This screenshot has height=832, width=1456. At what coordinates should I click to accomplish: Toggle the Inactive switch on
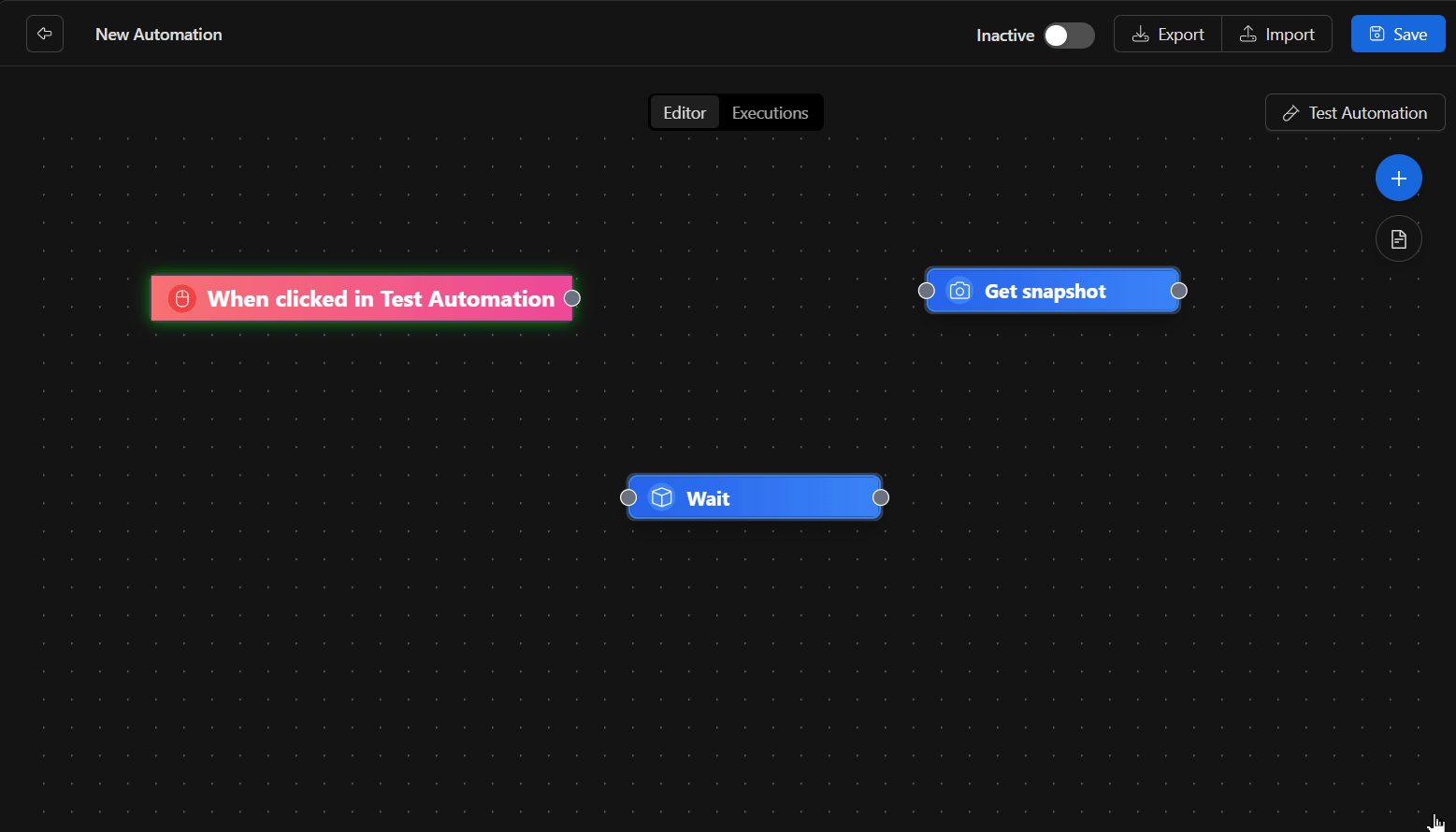pos(1069,35)
